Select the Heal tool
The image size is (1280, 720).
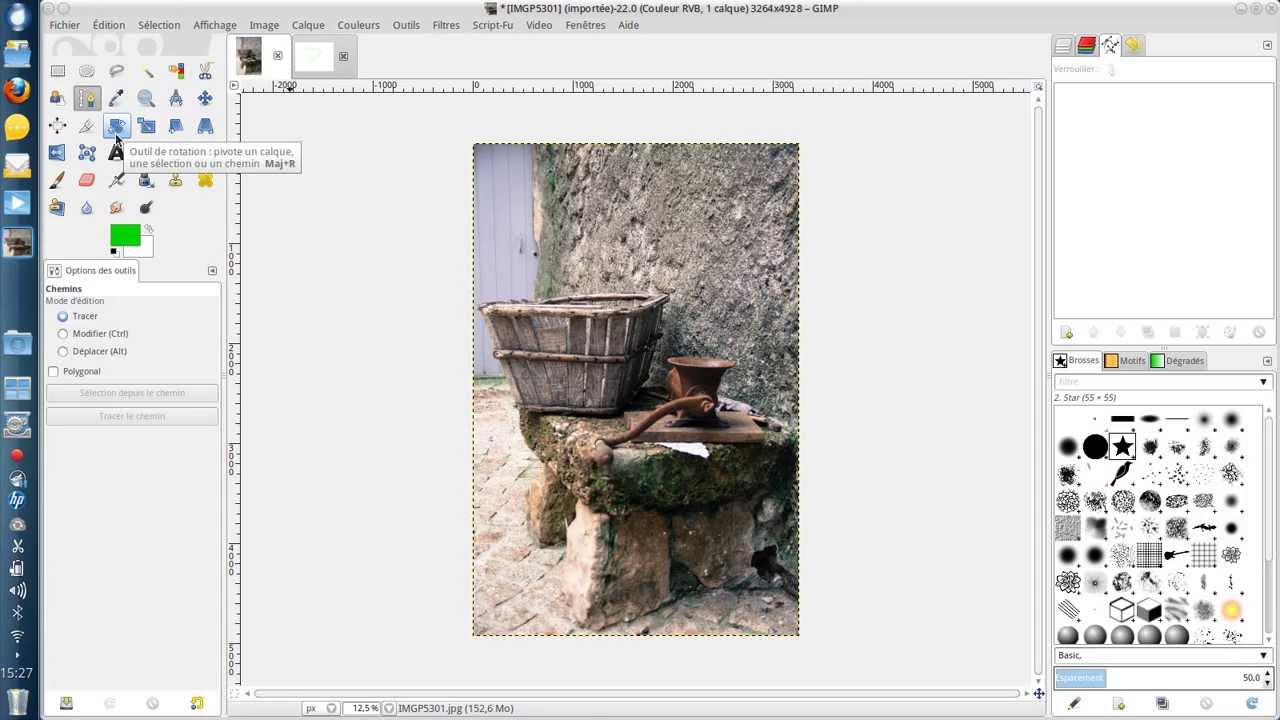click(205, 180)
